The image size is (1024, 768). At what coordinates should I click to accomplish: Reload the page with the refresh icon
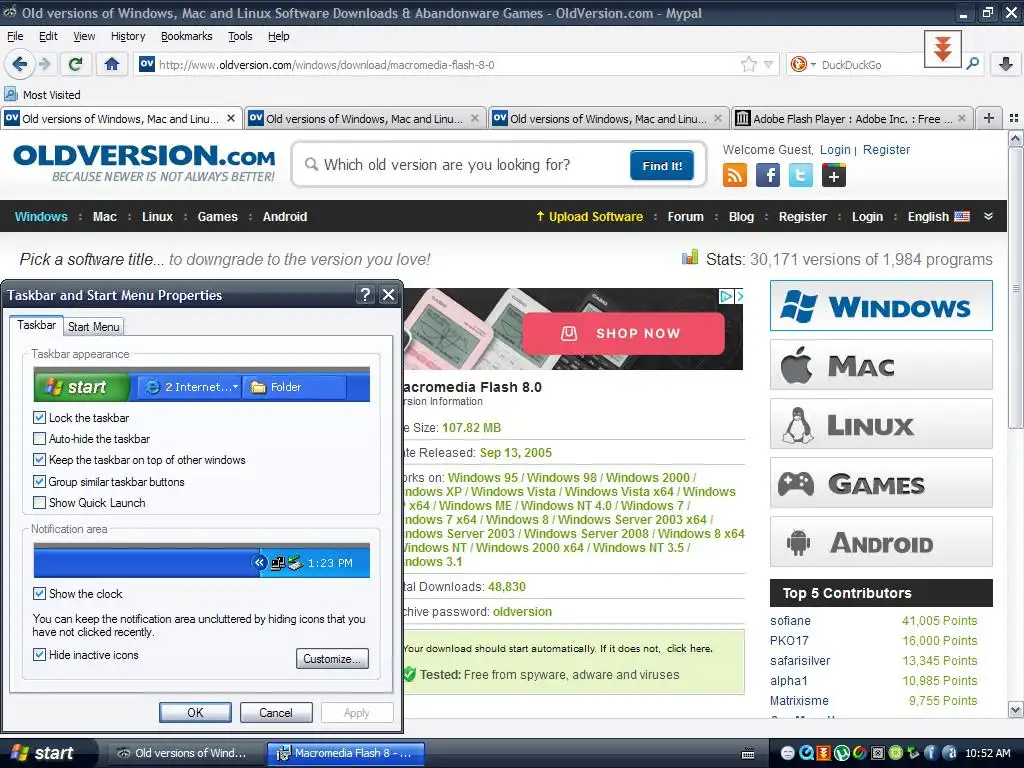tap(76, 64)
